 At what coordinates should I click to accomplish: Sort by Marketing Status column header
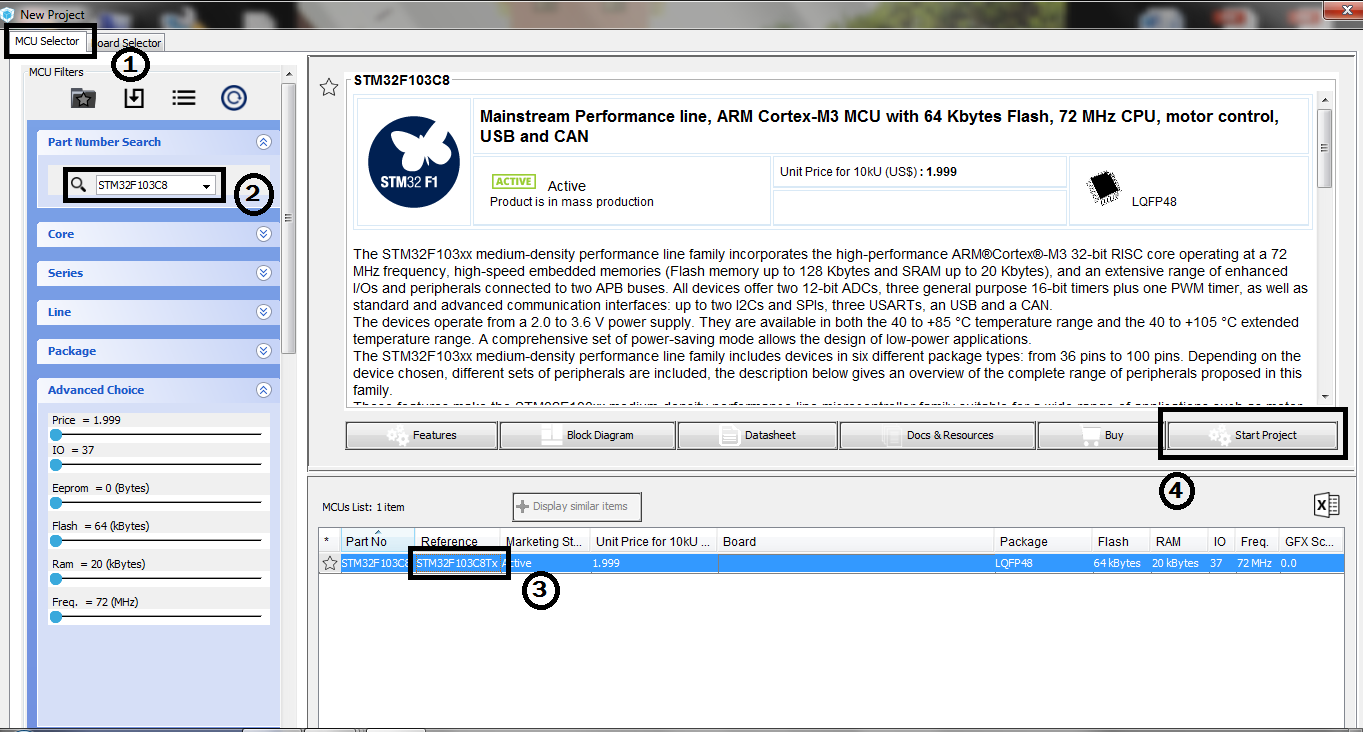[x=545, y=541]
